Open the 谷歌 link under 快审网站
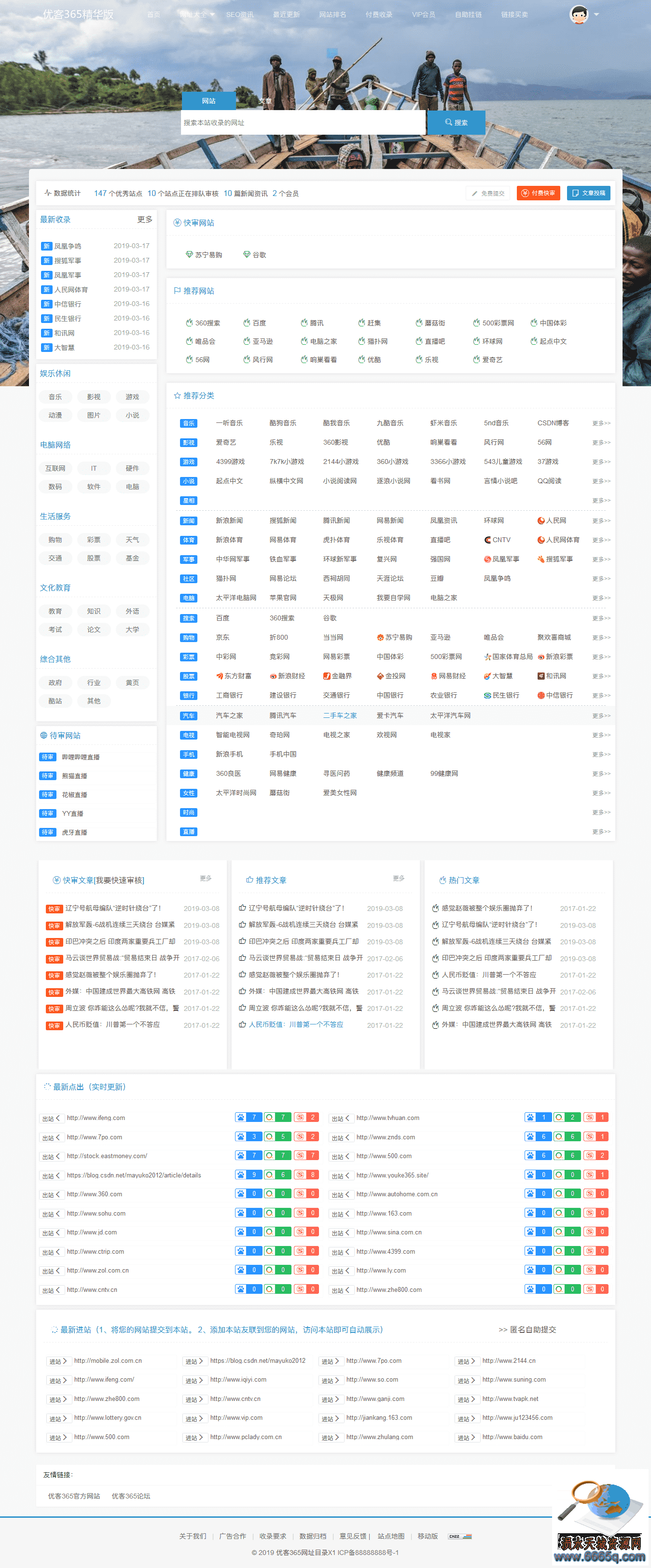Image resolution: width=651 pixels, height=1568 pixels. pyautogui.click(x=255, y=254)
